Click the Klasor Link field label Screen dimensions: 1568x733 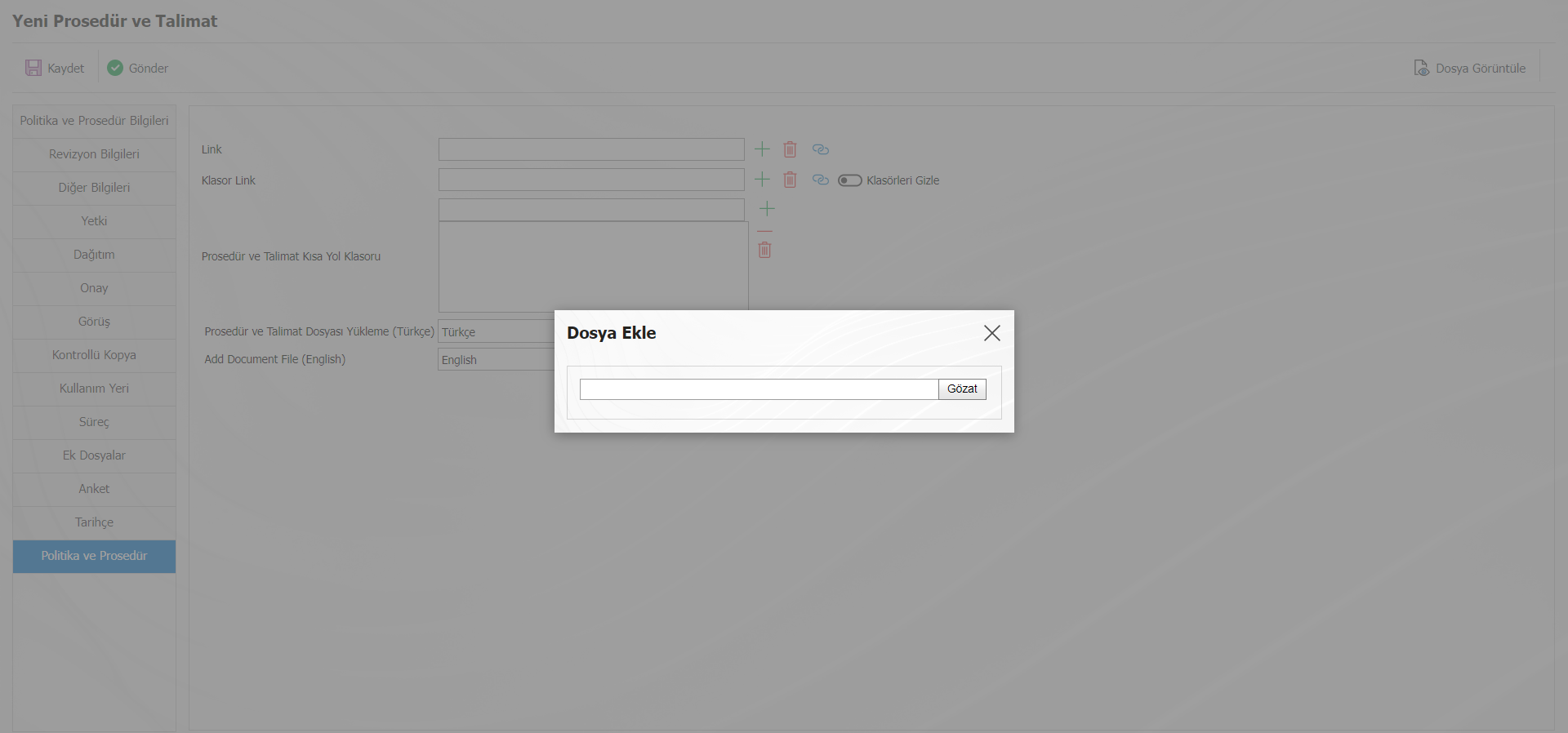point(229,180)
